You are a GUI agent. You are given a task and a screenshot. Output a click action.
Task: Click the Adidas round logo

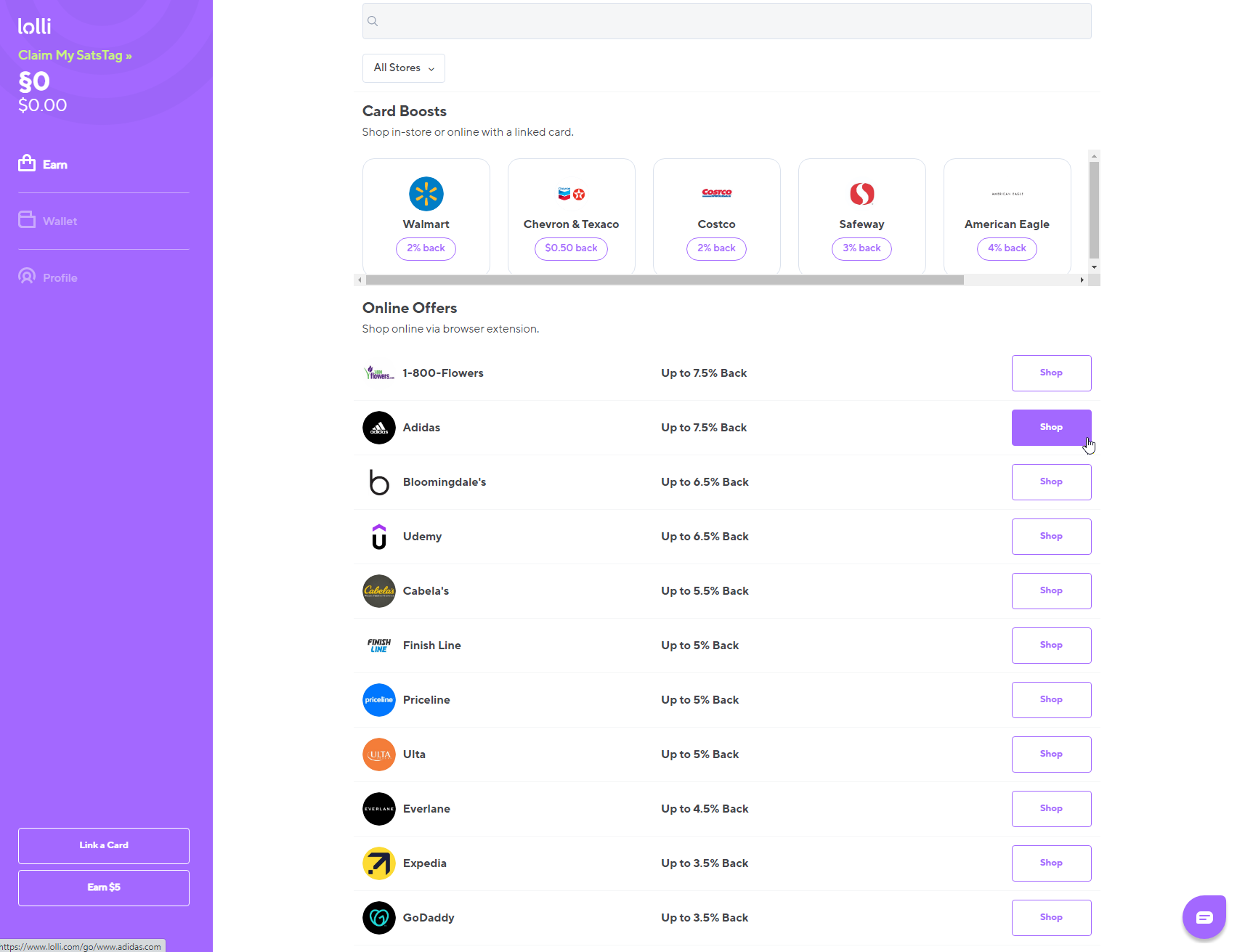[379, 428]
